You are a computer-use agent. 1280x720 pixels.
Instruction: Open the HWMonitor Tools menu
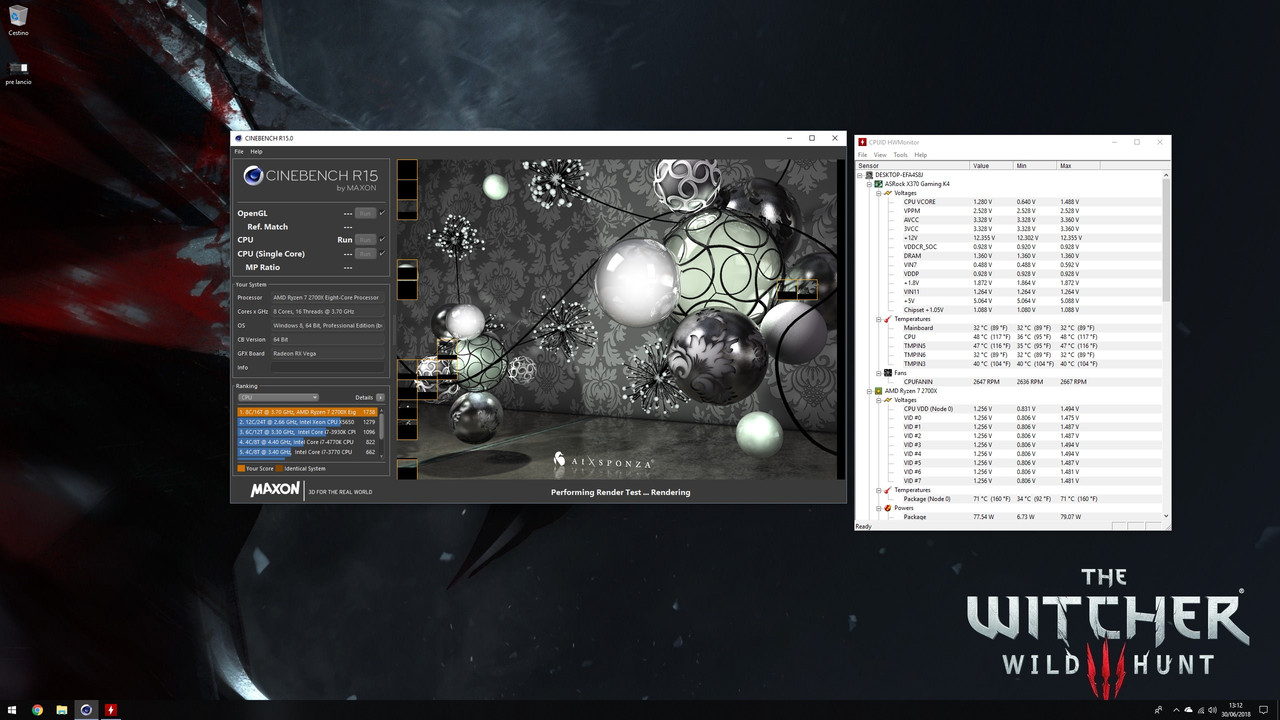(900, 155)
